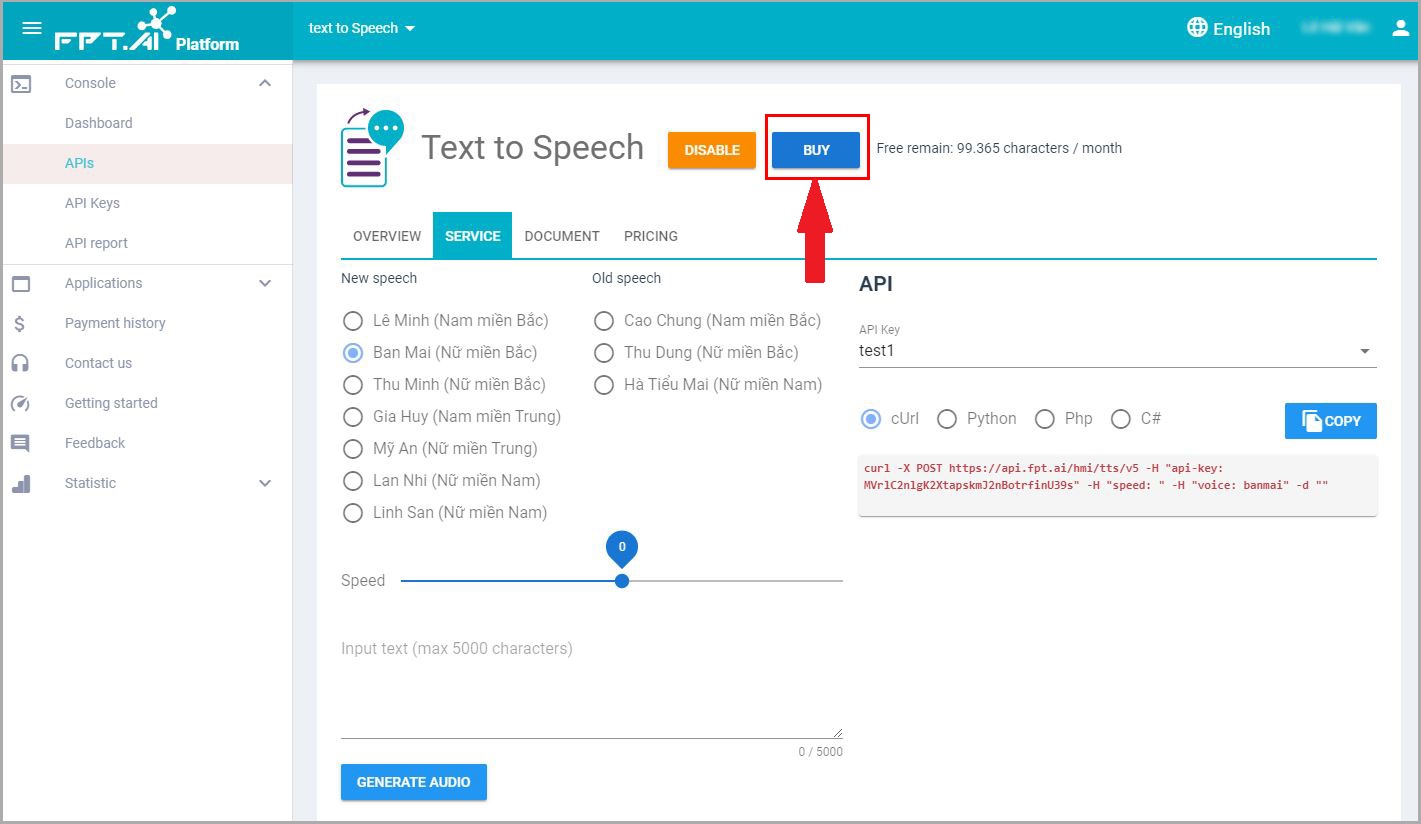
Task: Change language via English link
Action: [x=1241, y=29]
